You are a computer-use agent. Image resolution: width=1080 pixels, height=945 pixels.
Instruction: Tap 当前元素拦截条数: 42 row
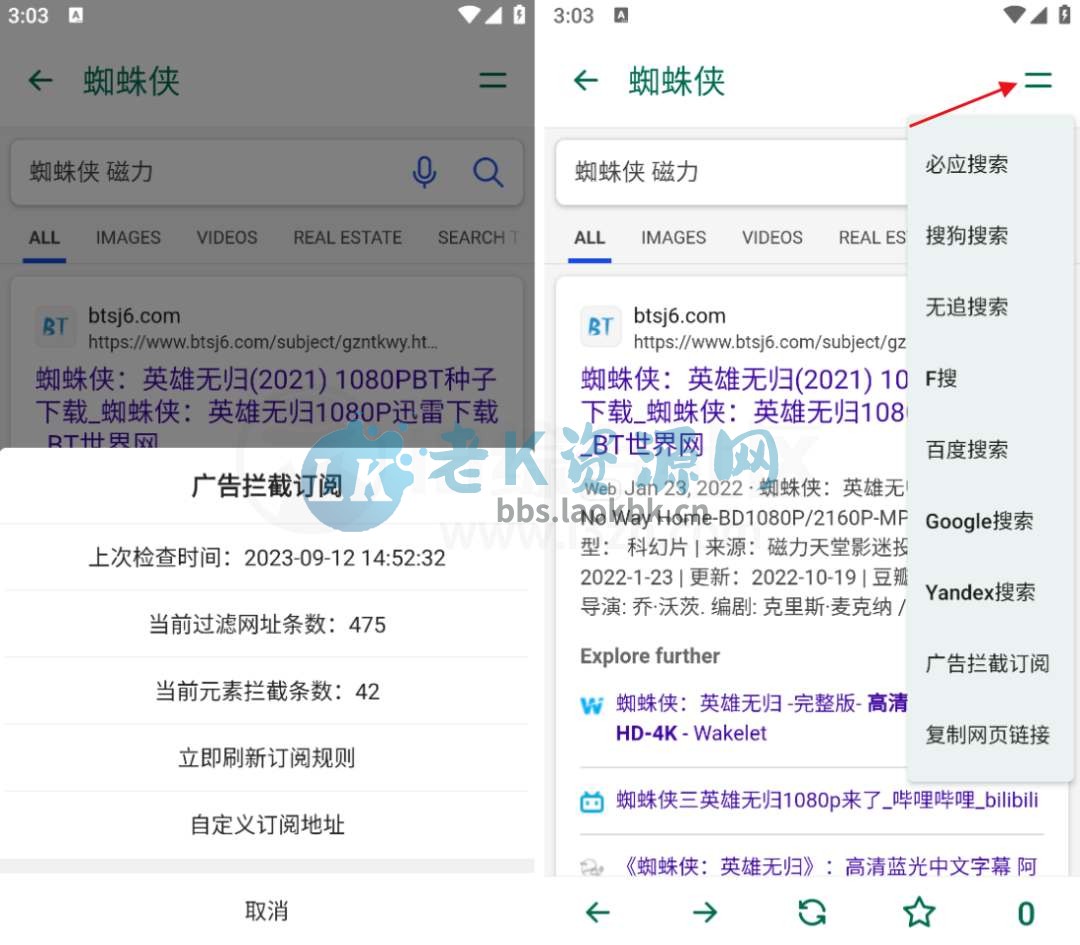(267, 691)
